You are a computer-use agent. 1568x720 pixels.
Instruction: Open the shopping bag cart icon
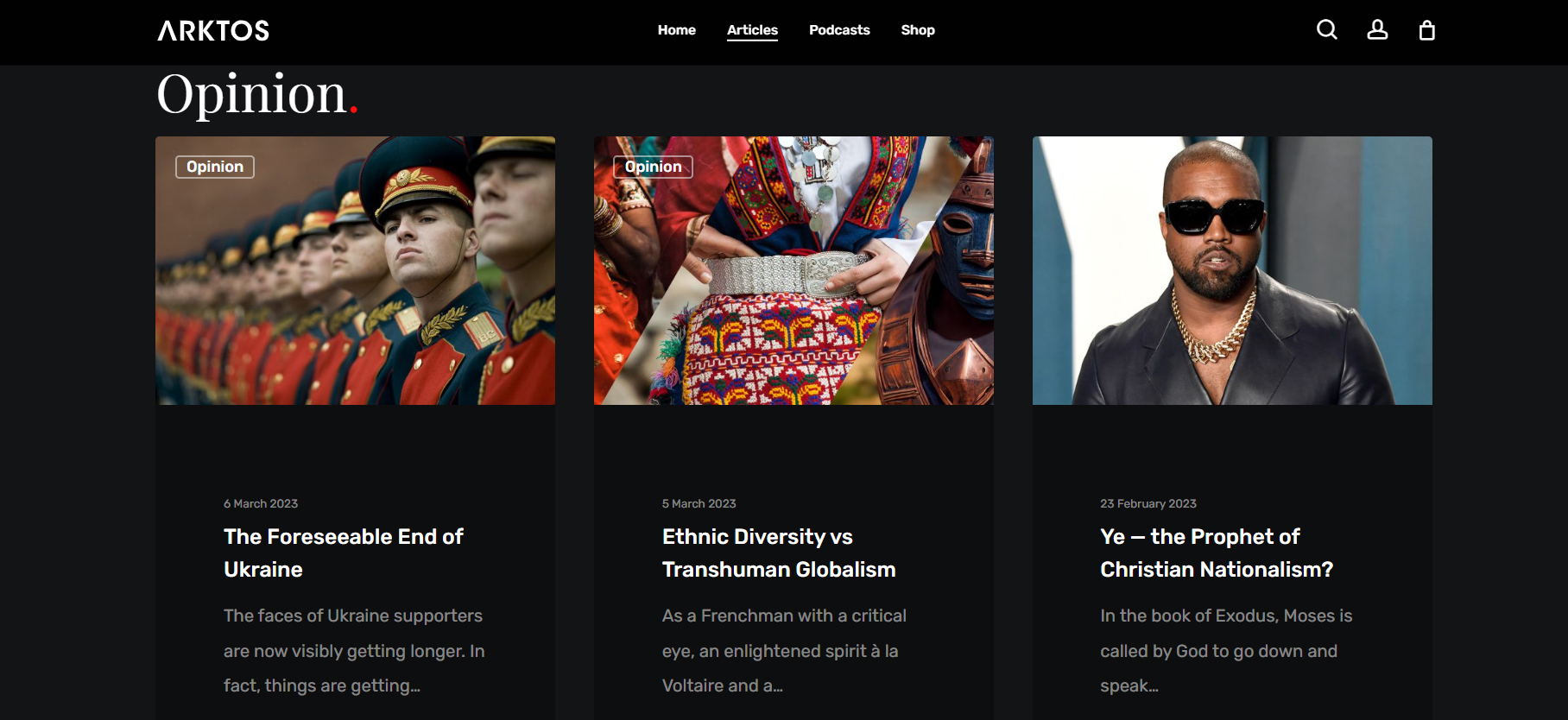coord(1427,30)
